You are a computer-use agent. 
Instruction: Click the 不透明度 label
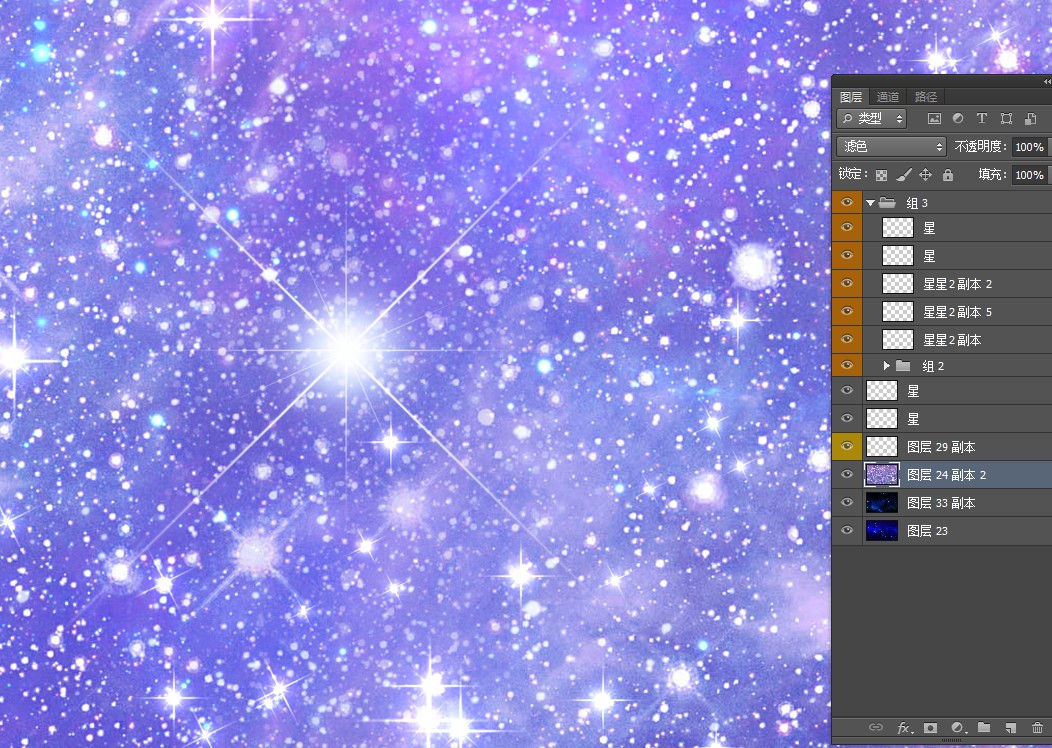(980, 147)
